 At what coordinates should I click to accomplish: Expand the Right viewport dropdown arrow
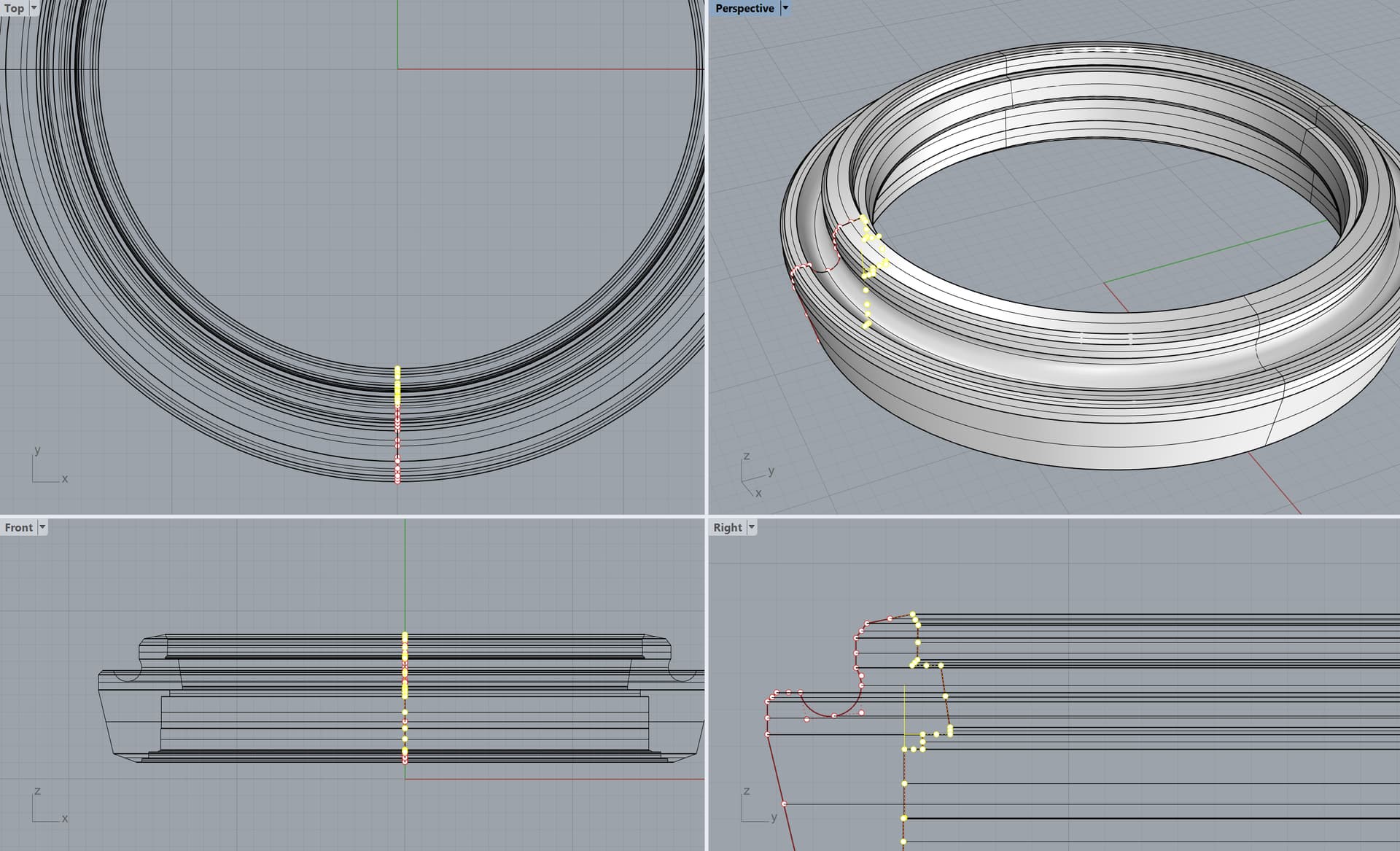pos(752,527)
